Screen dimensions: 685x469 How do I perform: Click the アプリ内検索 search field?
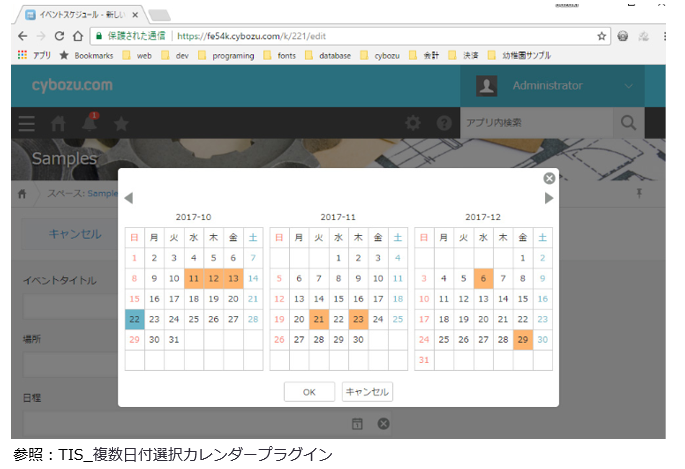pyautogui.click(x=536, y=123)
